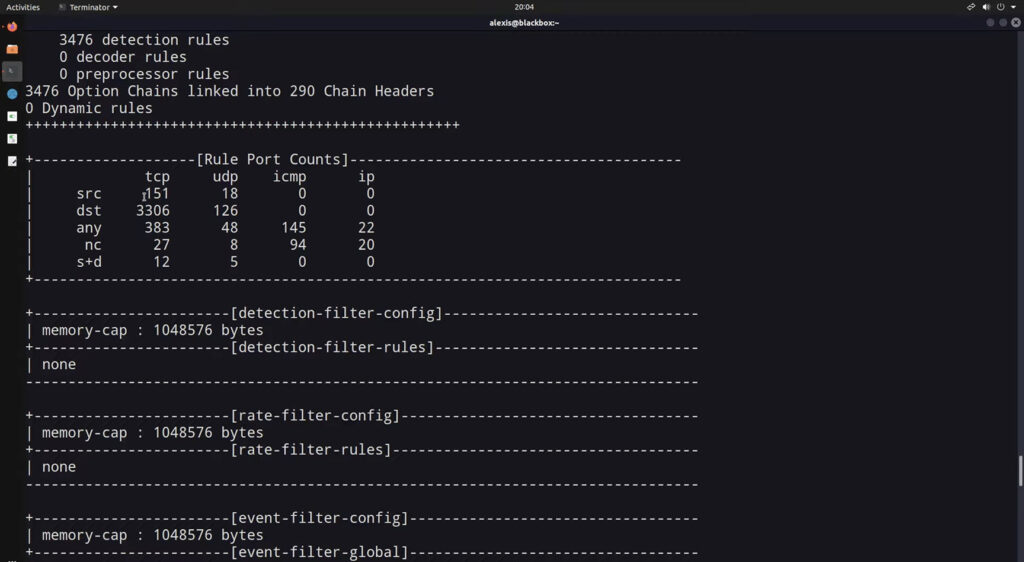Maximize the terminal window
The image size is (1024, 562).
click(x=1003, y=22)
